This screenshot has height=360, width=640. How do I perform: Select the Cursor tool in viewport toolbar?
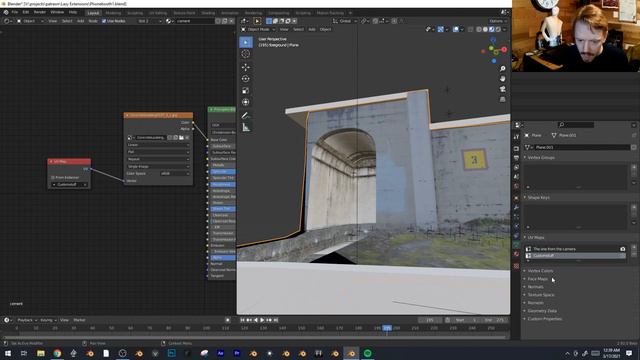point(246,54)
